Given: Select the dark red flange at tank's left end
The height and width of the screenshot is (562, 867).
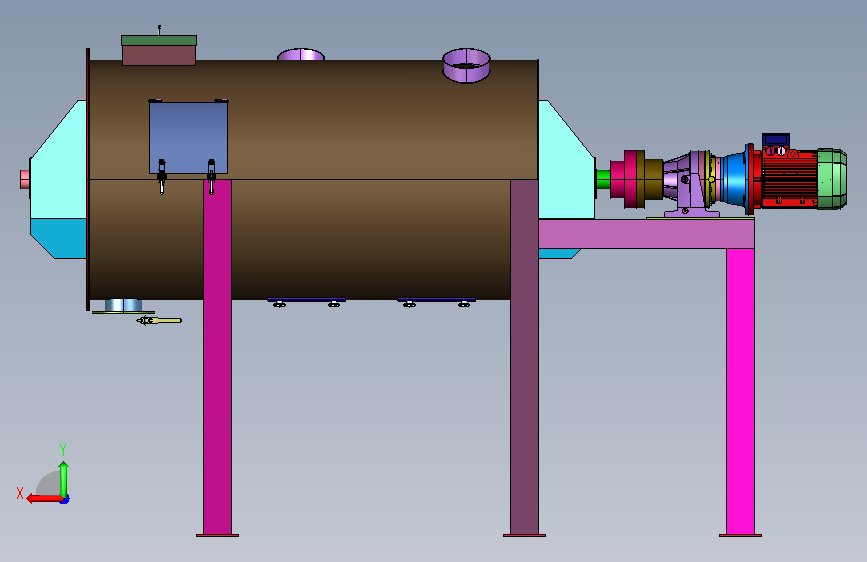Looking at the screenshot, I should [88, 179].
